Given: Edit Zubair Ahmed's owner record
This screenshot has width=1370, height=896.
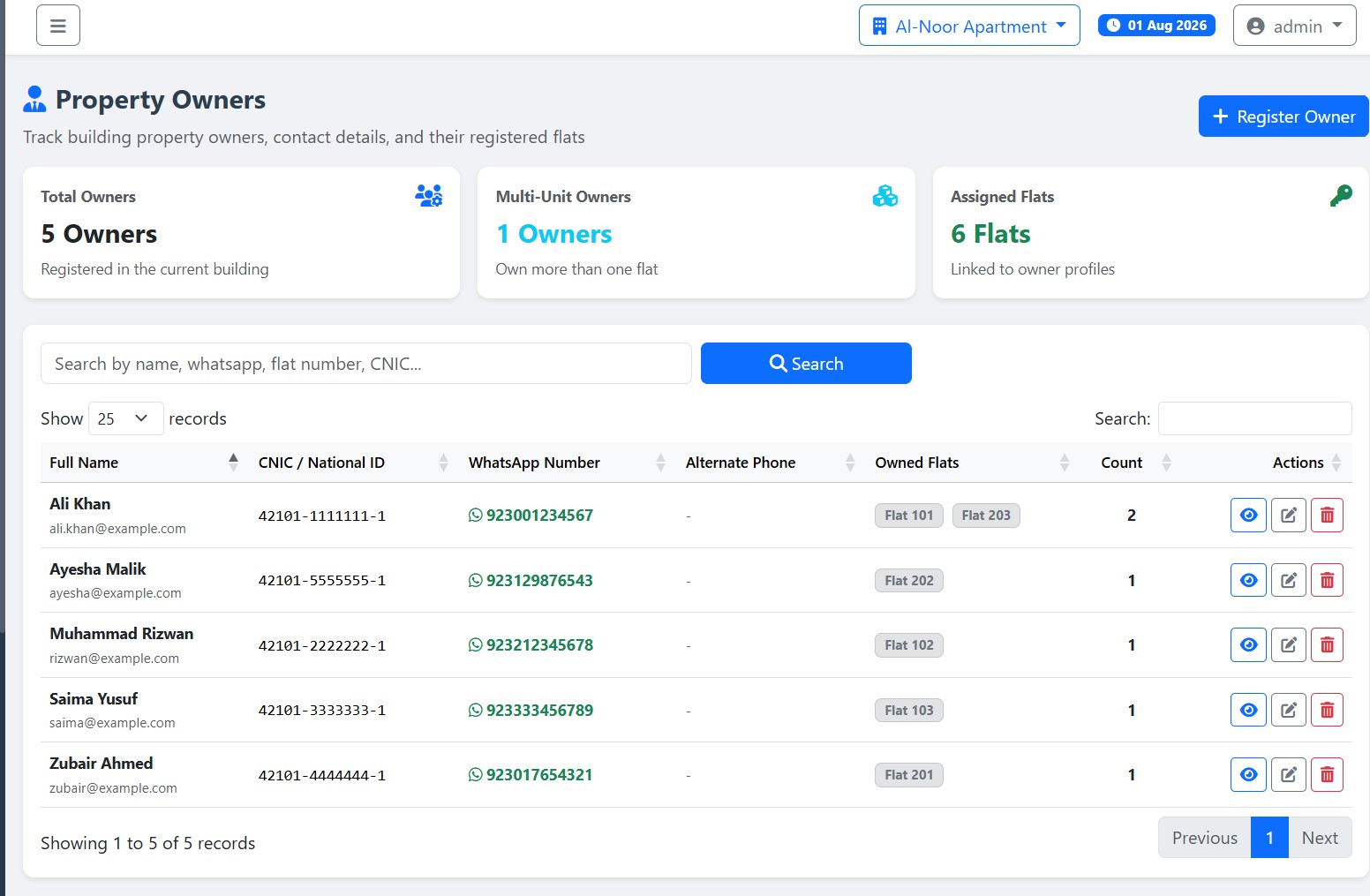Looking at the screenshot, I should click(x=1289, y=775).
